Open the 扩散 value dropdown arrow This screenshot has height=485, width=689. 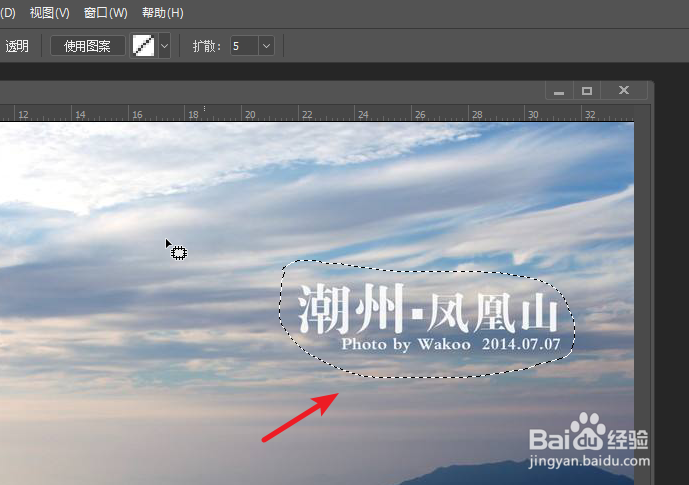coord(266,46)
